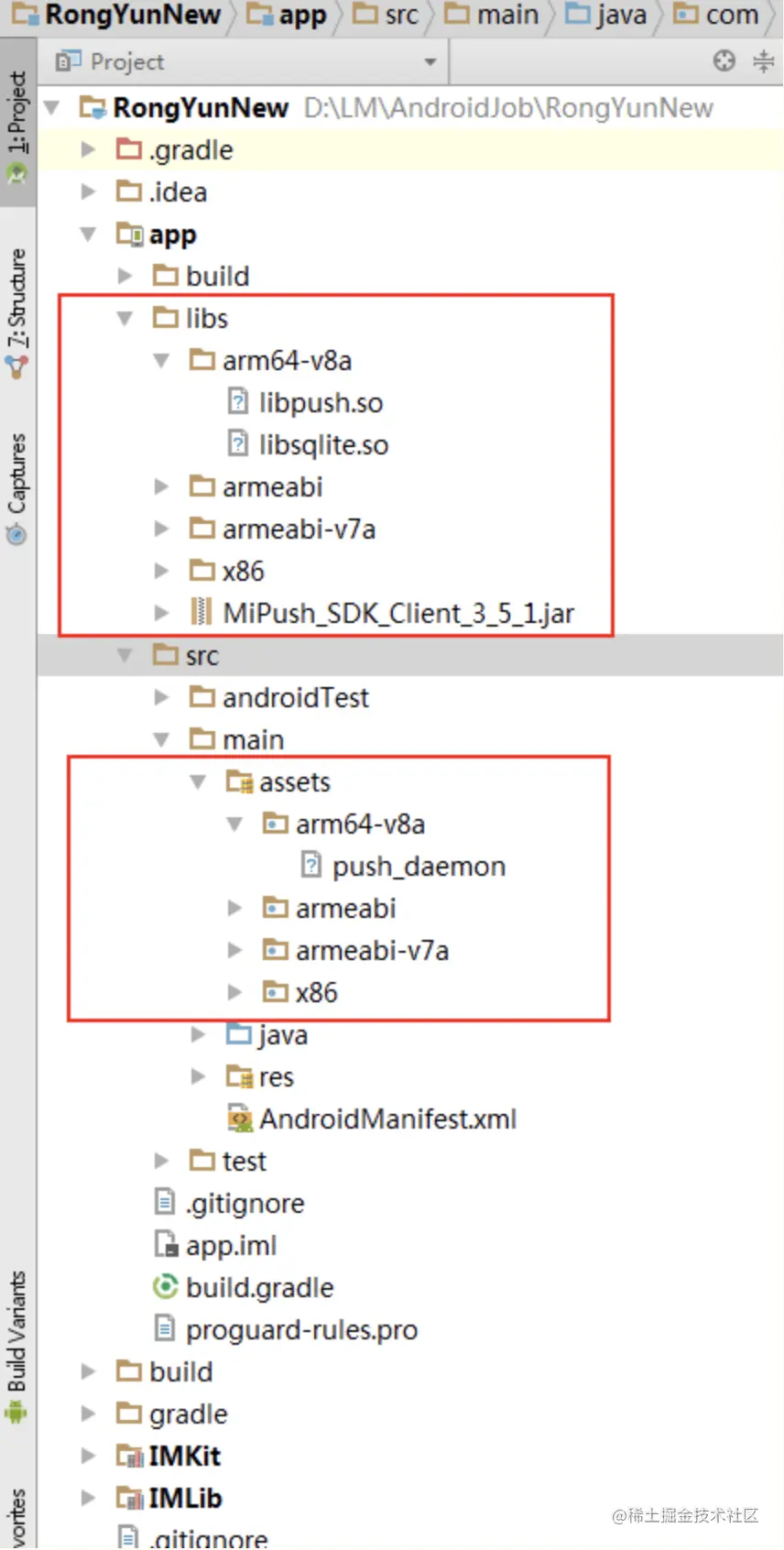The height and width of the screenshot is (1550, 784).
Task: Click the MiPush jar archive icon
Action: (201, 613)
